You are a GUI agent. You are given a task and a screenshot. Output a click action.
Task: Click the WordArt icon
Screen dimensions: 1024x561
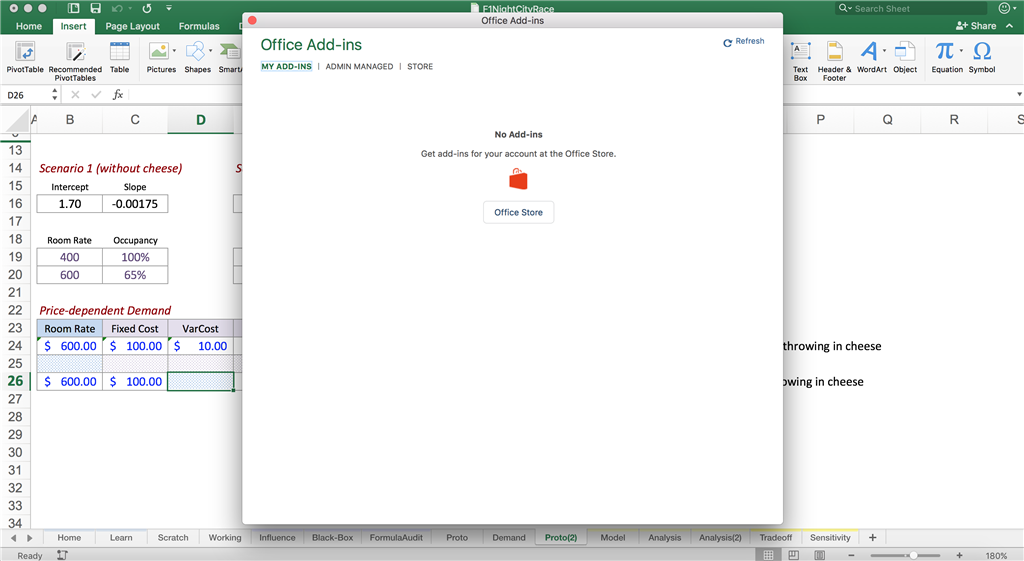click(x=869, y=51)
